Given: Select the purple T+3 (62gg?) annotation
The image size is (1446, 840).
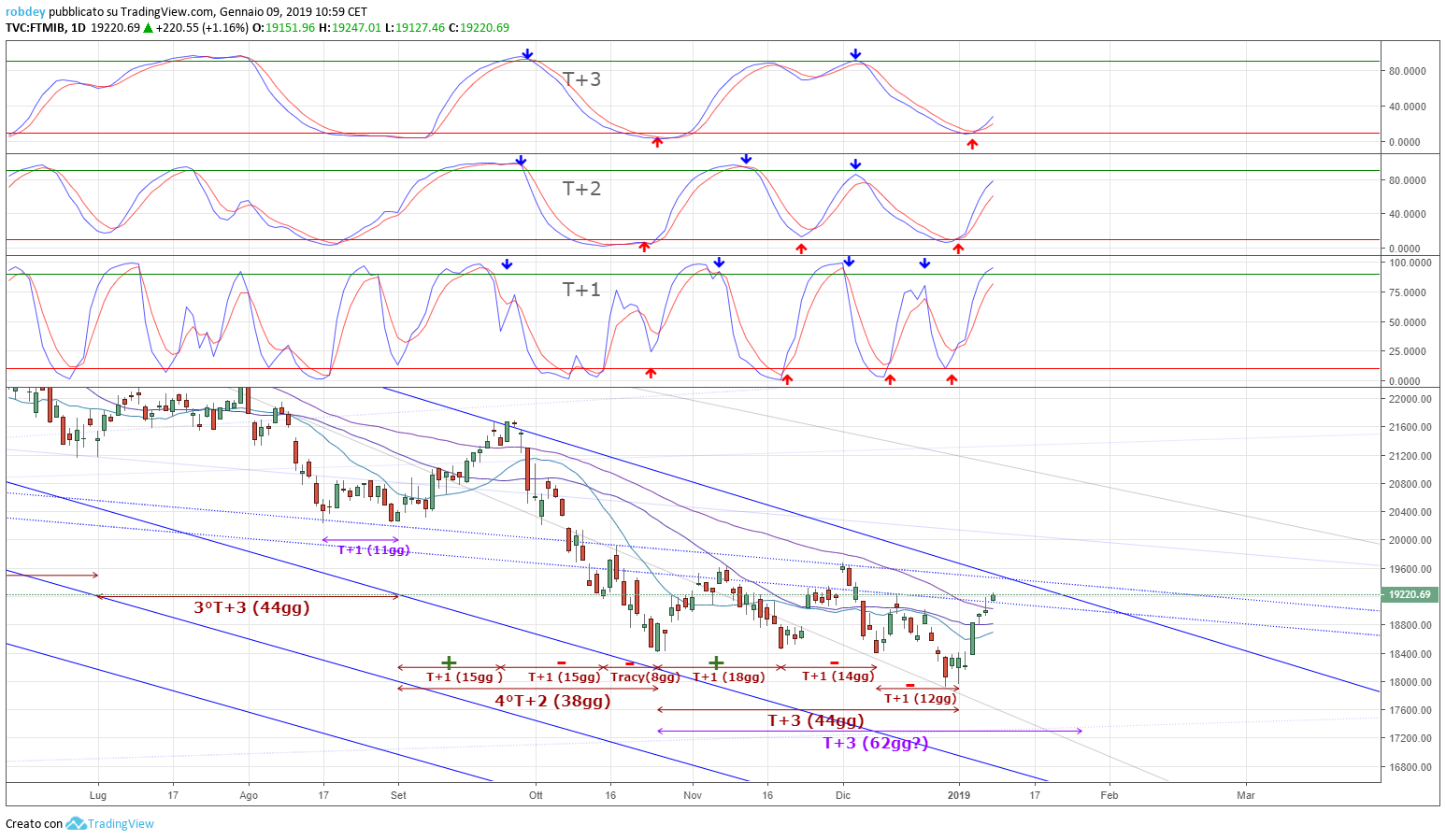Looking at the screenshot, I should [x=876, y=743].
